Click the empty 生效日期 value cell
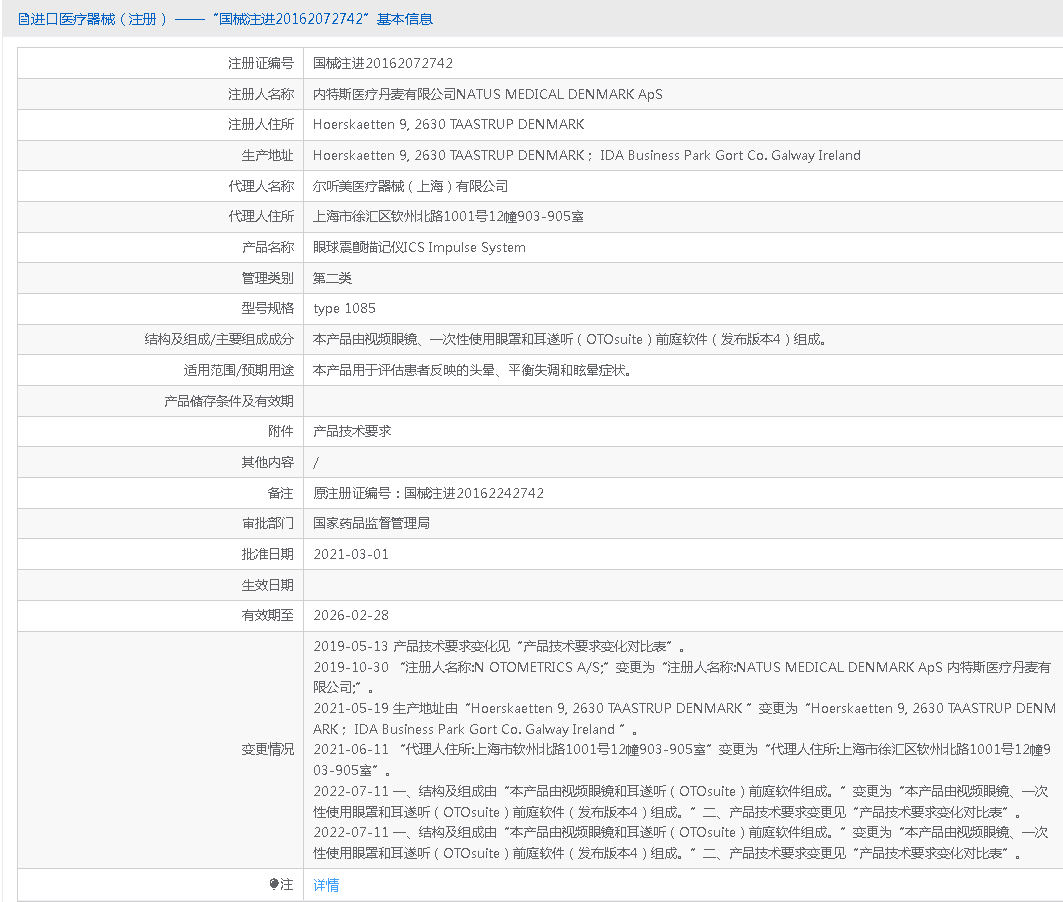Viewport: 1063px width, 902px height. pos(680,585)
